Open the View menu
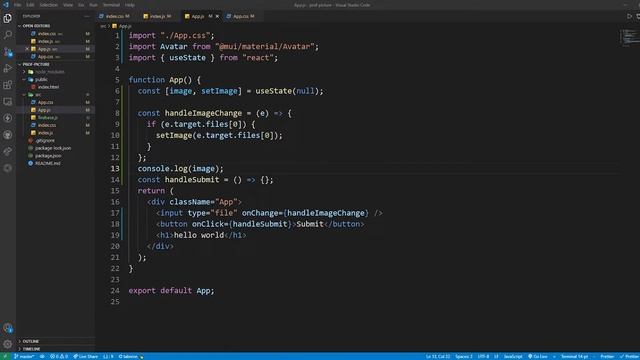 tap(68, 5)
